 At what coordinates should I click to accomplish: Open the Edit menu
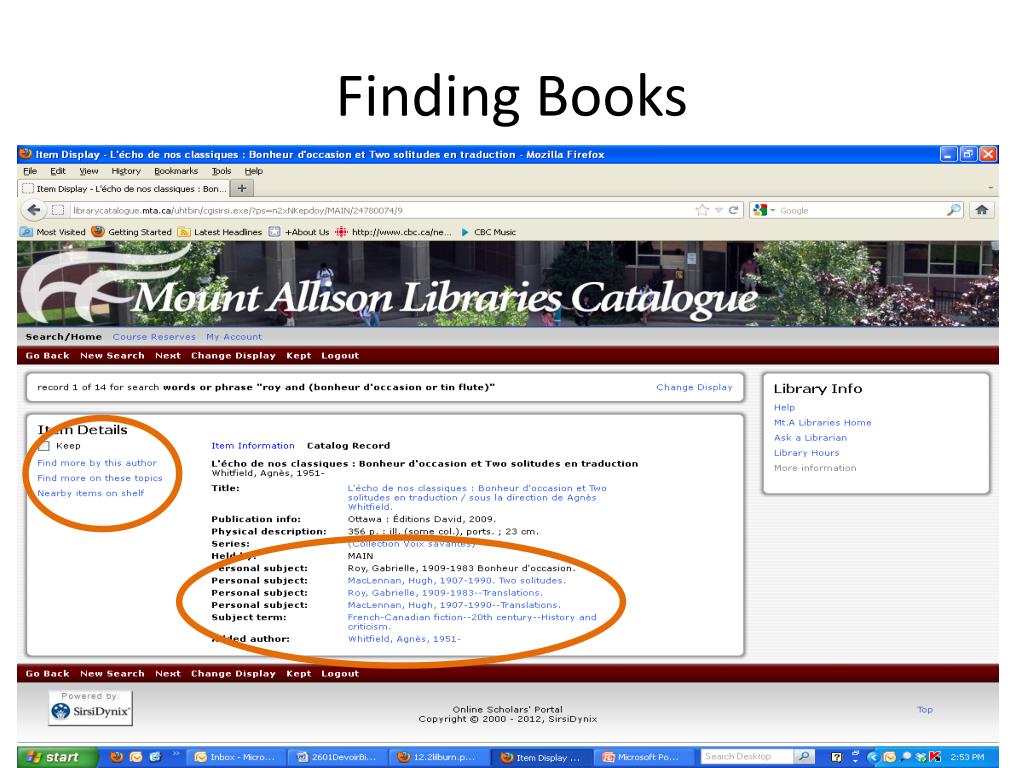coord(58,171)
